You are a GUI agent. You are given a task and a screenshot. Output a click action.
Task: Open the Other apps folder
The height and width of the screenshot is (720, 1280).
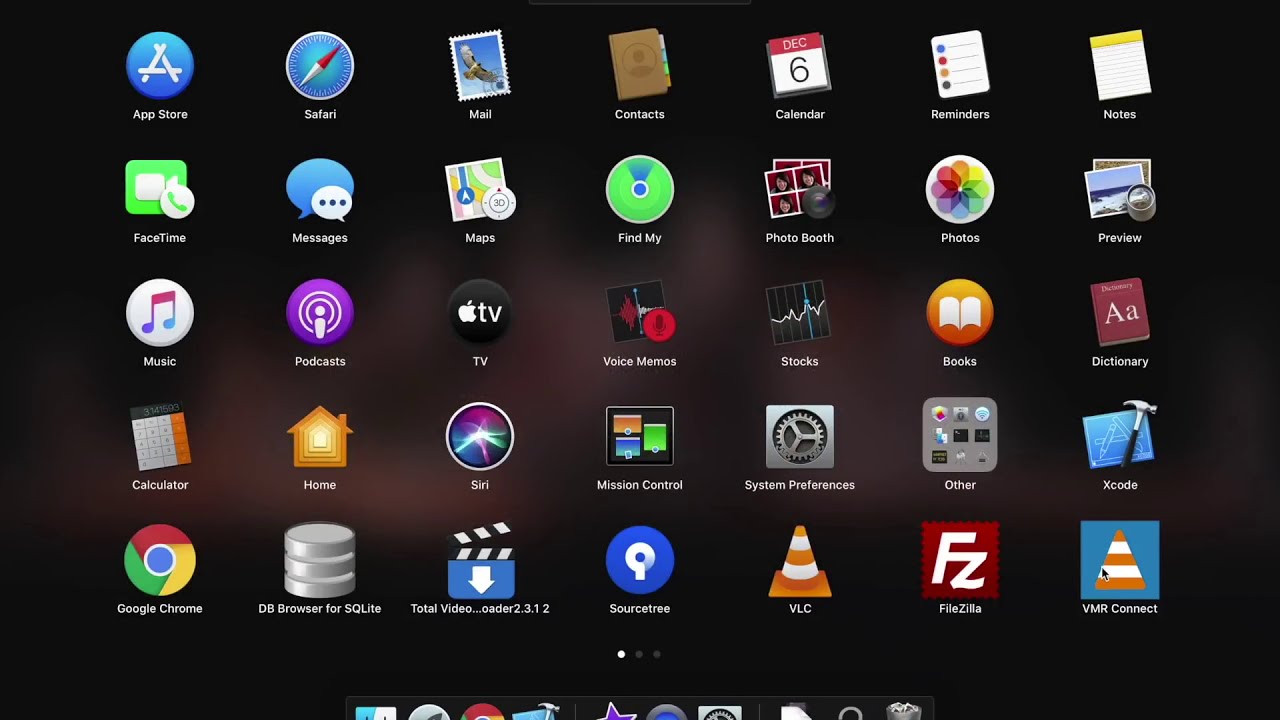960,436
